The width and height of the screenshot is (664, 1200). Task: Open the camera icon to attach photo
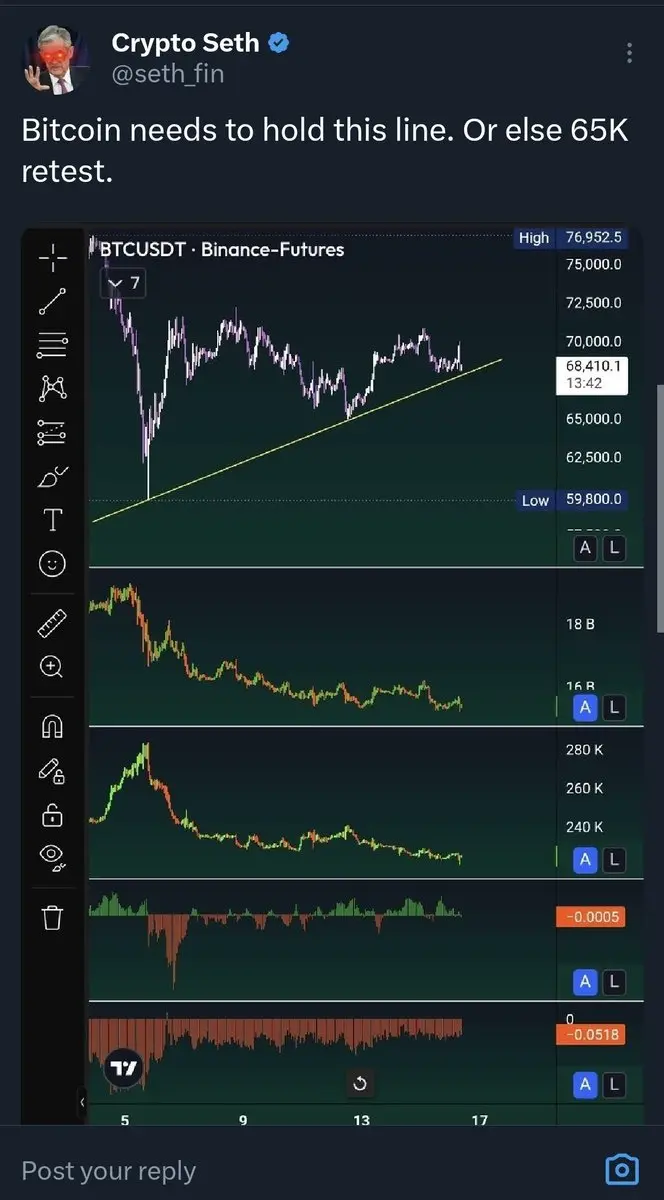point(622,1169)
